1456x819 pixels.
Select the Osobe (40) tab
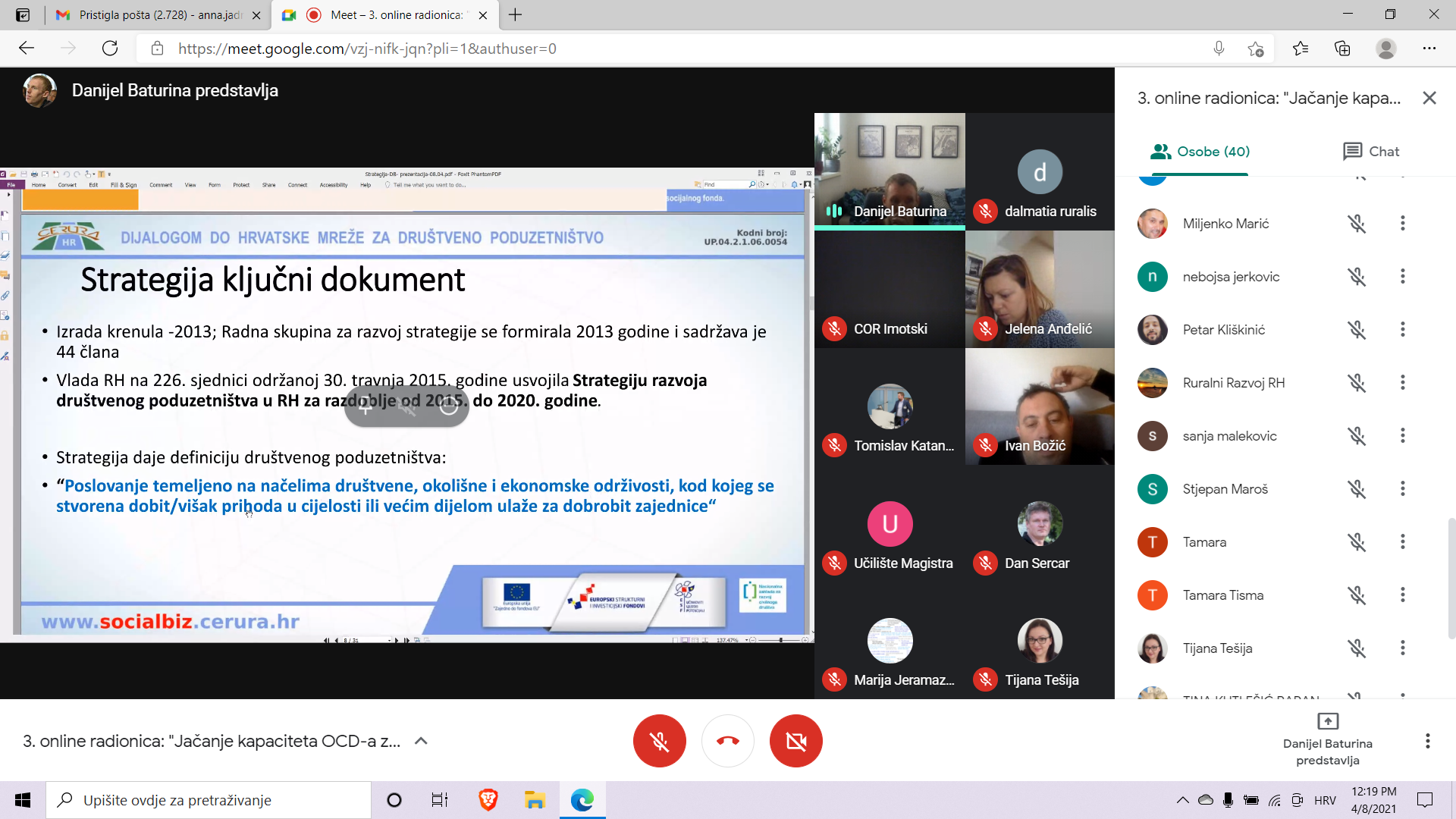point(1200,152)
